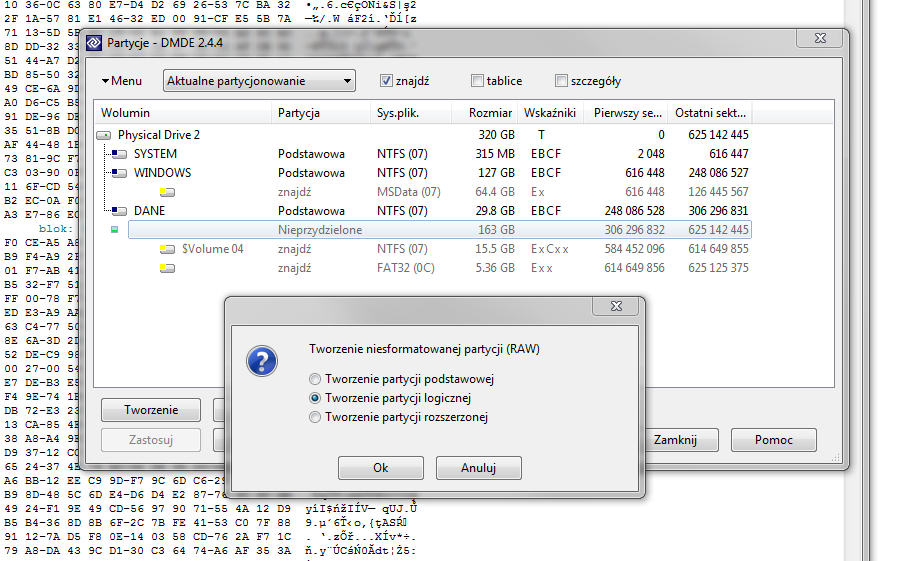Click first sector value '584 452 096'

coord(635,249)
